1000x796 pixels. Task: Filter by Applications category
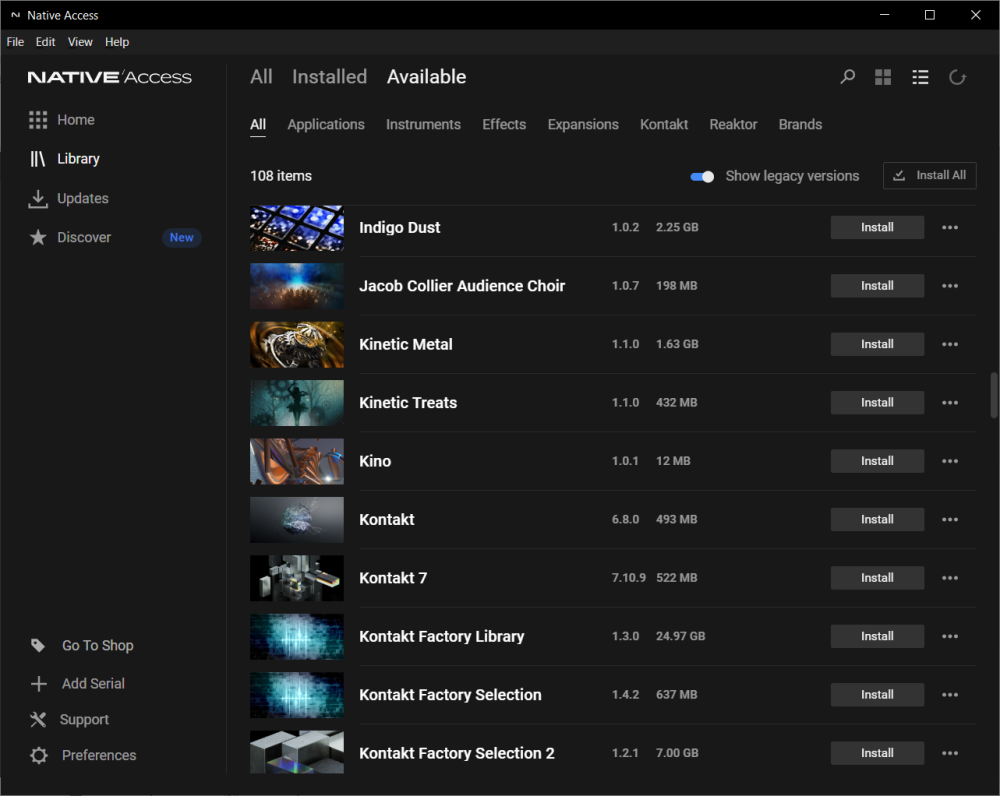click(x=326, y=124)
